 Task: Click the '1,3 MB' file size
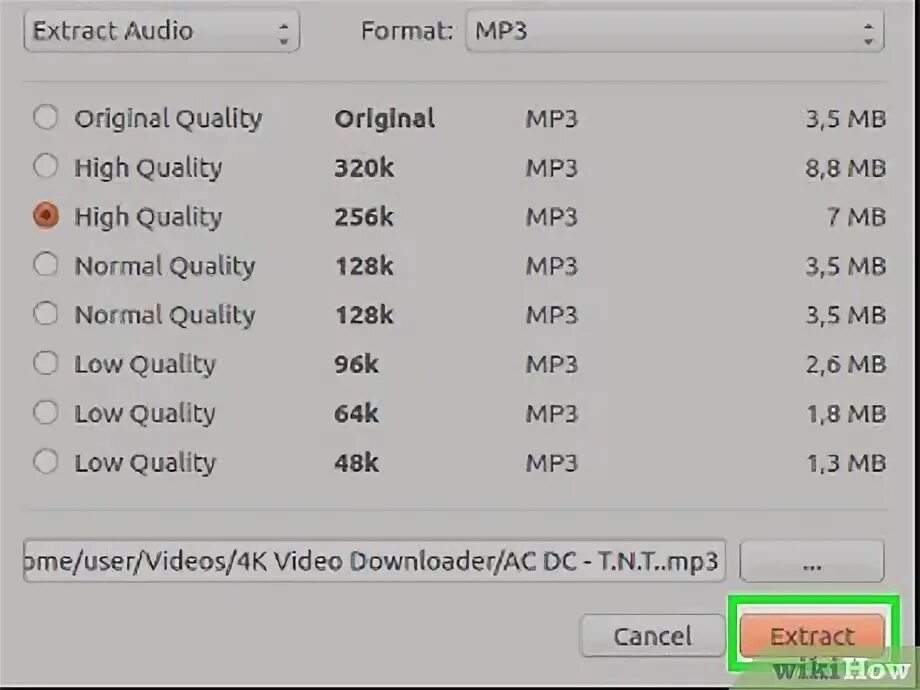point(845,464)
